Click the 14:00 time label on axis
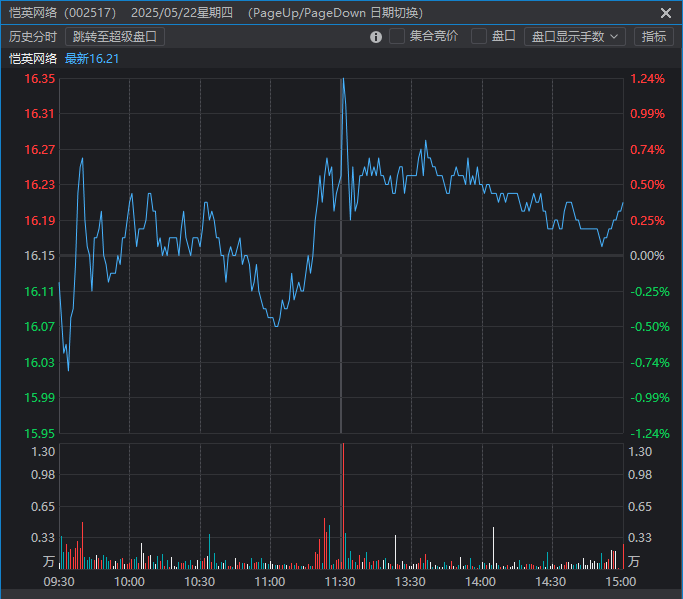Image resolution: width=683 pixels, height=599 pixels. (x=481, y=581)
